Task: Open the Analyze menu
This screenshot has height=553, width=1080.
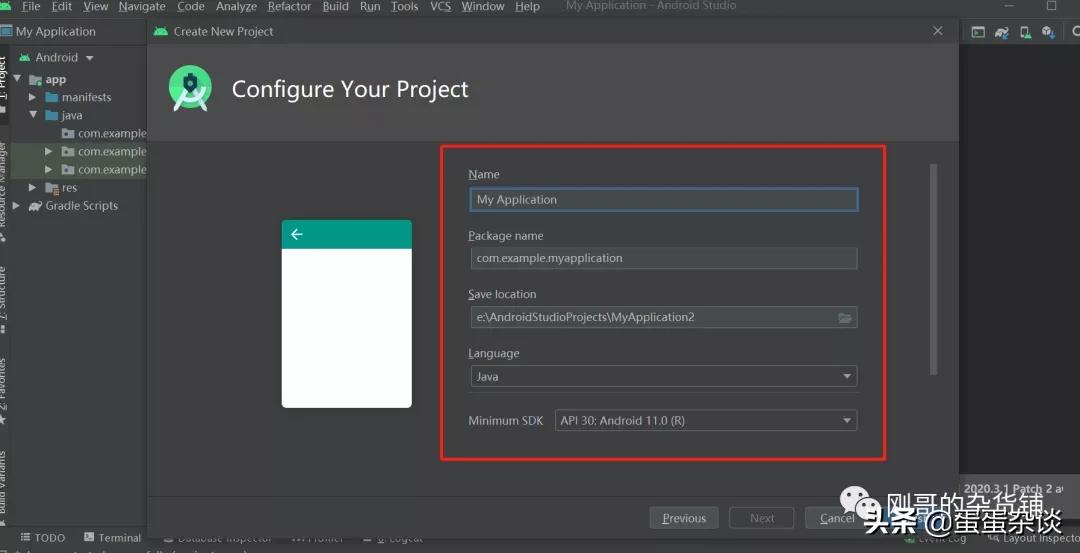Action: (x=236, y=7)
